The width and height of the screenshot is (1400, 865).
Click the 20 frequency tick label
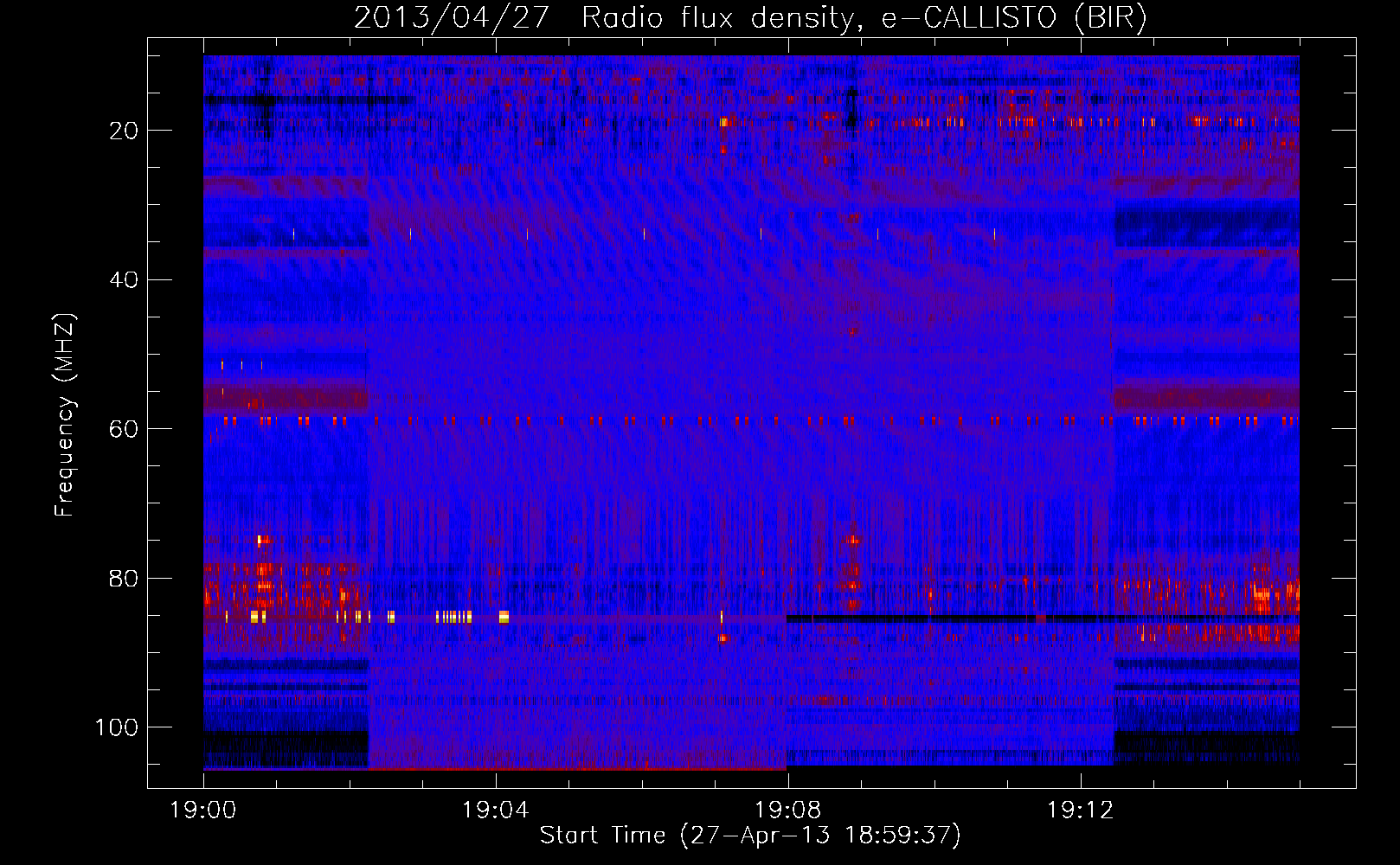tap(124, 131)
